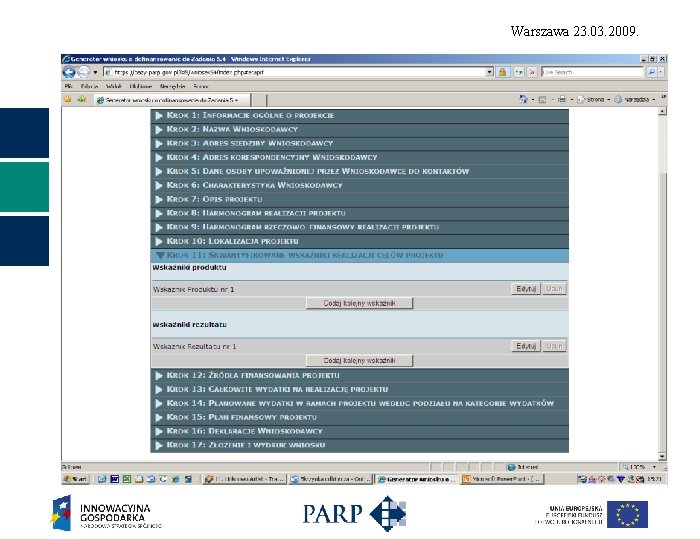
Task: Refresh the page with the green arrows icon
Action: coord(519,72)
